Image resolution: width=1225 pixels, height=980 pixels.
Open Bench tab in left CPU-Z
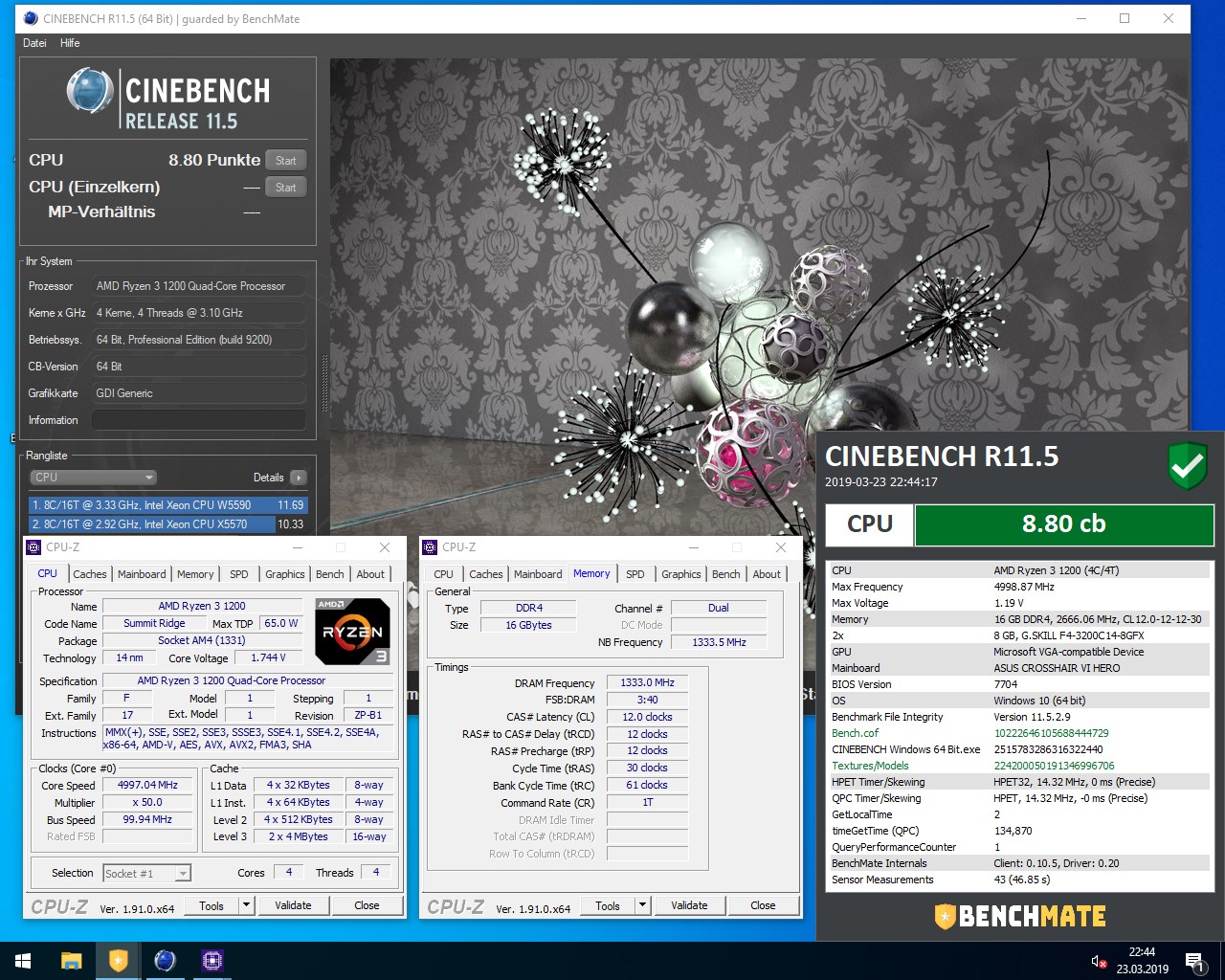pyautogui.click(x=330, y=574)
